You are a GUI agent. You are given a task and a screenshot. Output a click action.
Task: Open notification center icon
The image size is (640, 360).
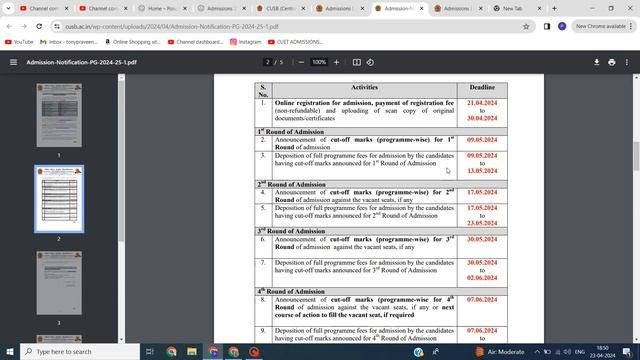pyautogui.click(x=627, y=351)
